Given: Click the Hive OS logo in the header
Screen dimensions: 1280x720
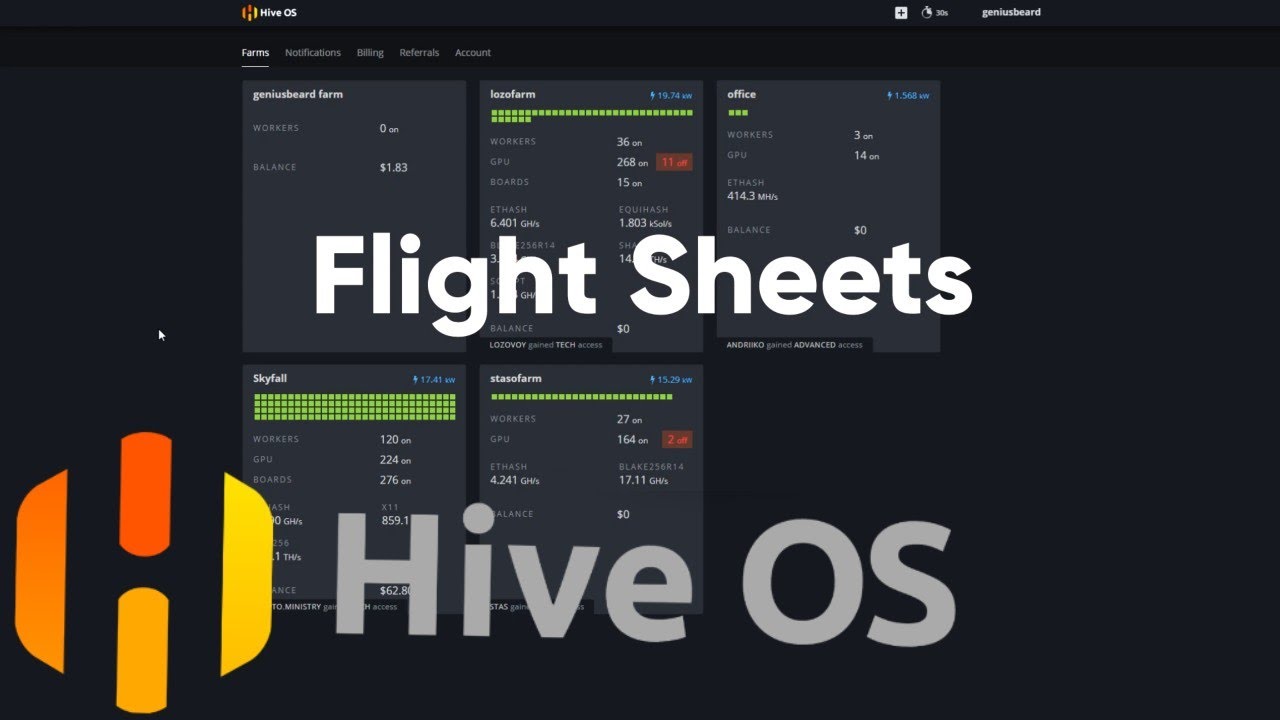Looking at the screenshot, I should click(269, 12).
